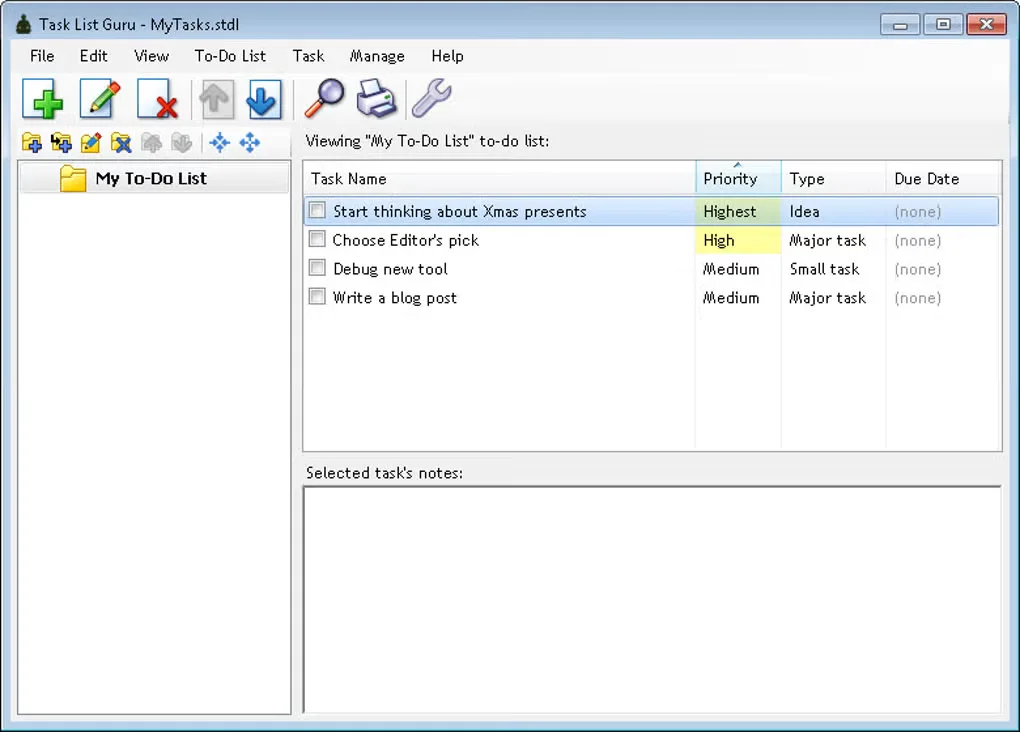Image resolution: width=1020 pixels, height=732 pixels.
Task: Click the greyed Move list up folder icon
Action: [151, 142]
